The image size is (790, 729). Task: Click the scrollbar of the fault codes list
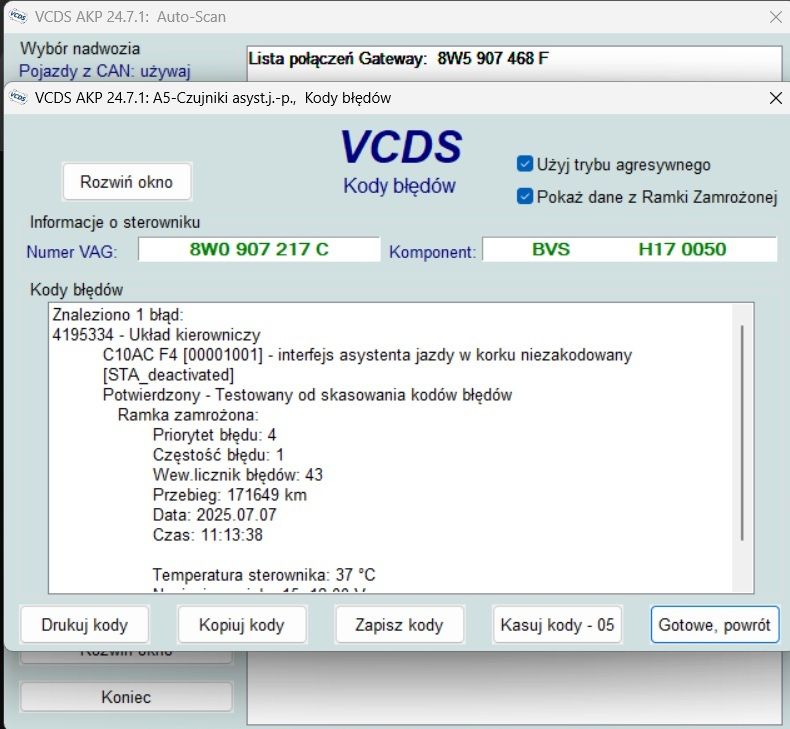[743, 433]
